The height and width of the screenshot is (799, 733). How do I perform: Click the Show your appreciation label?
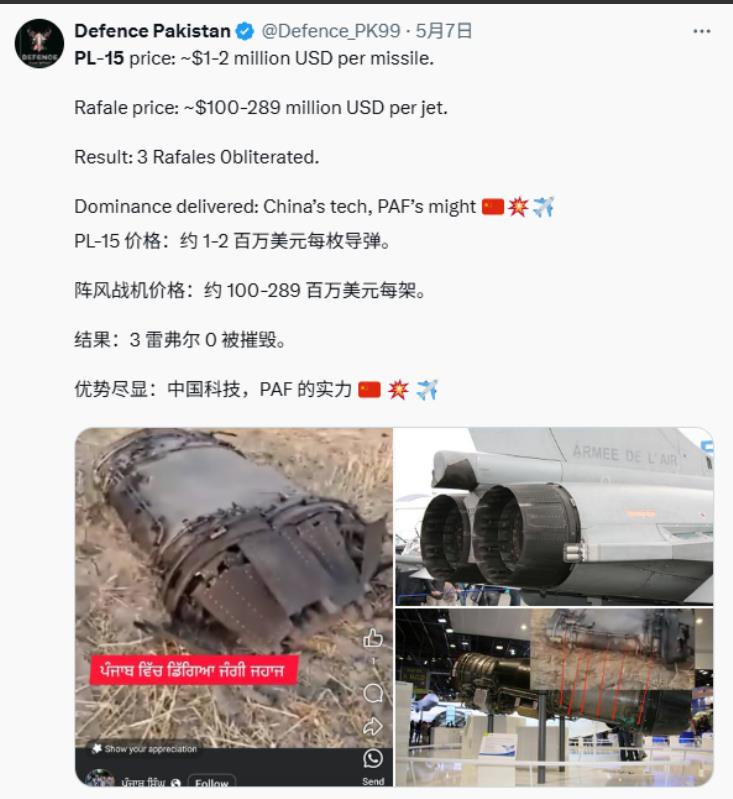coord(145,749)
